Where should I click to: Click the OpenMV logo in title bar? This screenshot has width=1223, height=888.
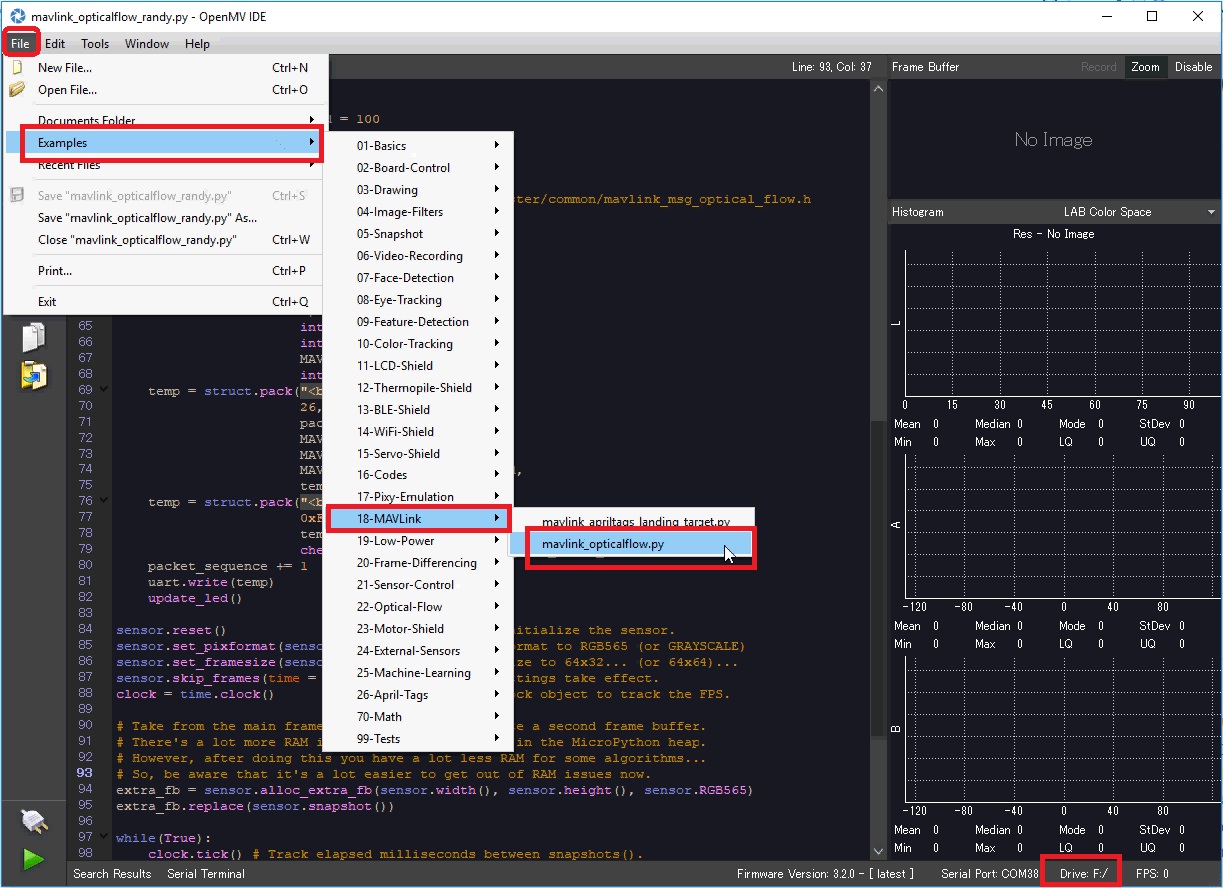[17, 17]
